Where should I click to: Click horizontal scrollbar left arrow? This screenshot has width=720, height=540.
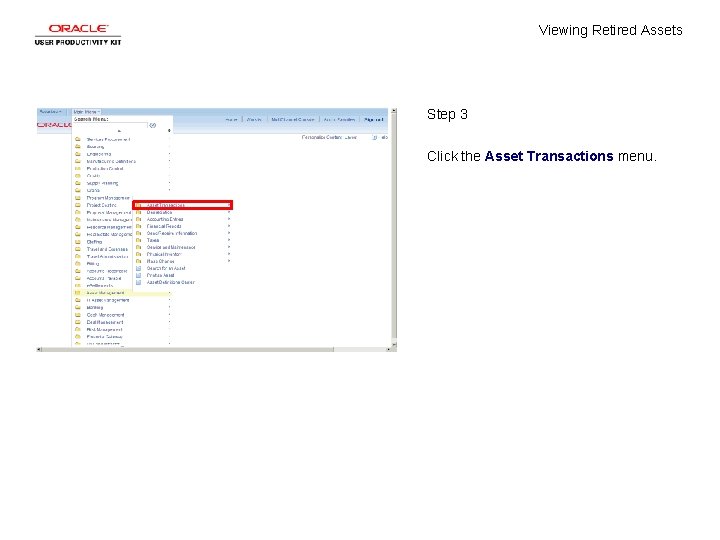pyautogui.click(x=39, y=349)
